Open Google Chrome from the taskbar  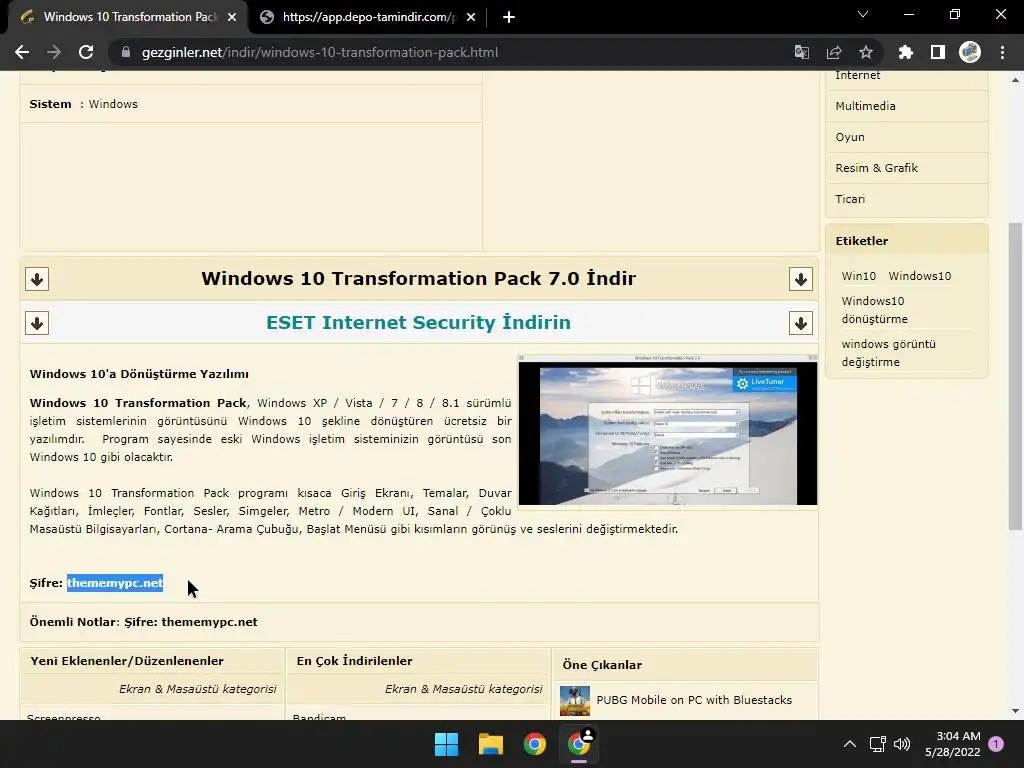click(x=534, y=744)
